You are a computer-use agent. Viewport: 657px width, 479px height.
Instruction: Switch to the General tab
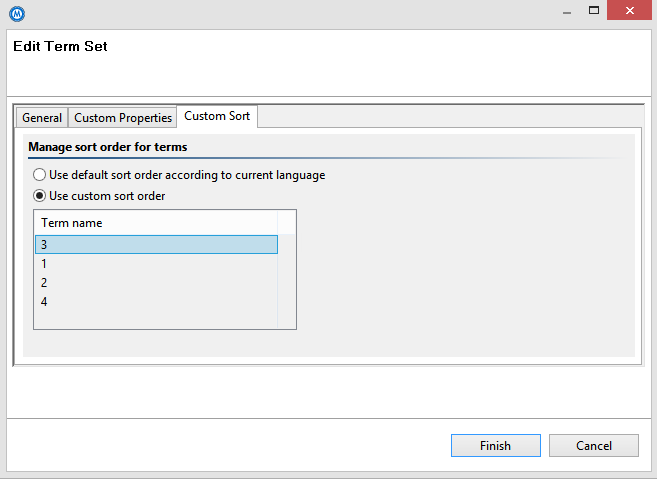pyautogui.click(x=42, y=118)
